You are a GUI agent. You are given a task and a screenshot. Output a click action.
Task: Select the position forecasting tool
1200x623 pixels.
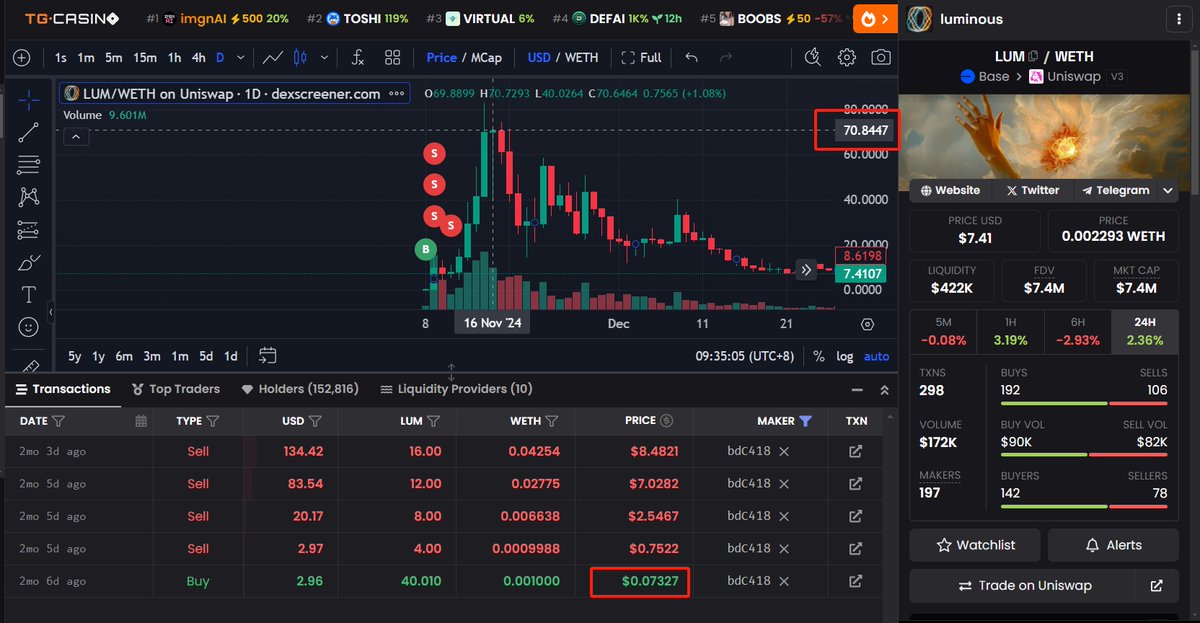click(x=28, y=230)
